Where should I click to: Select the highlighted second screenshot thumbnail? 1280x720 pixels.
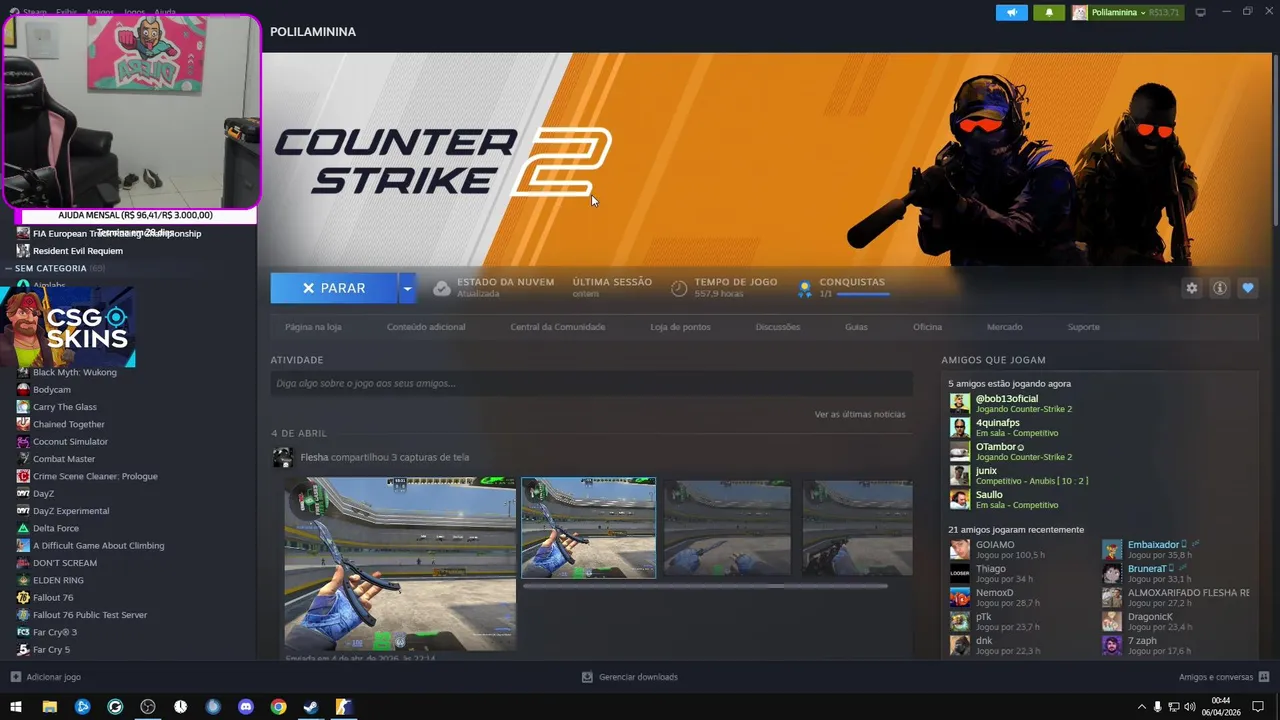[589, 528]
